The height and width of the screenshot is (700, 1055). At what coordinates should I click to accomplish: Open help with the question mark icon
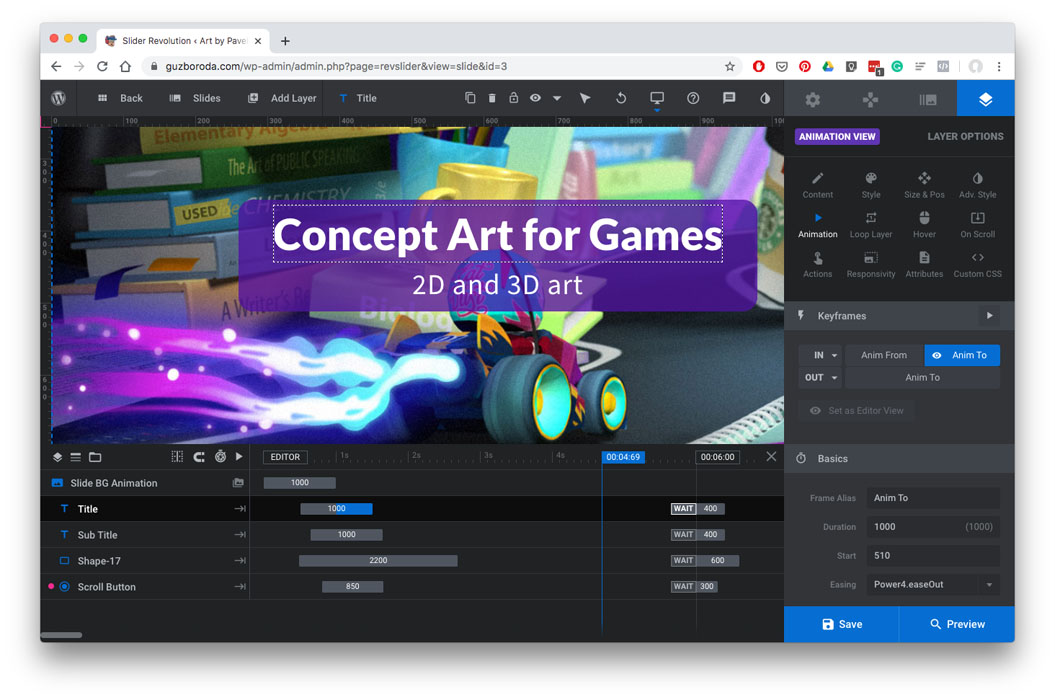[x=693, y=98]
